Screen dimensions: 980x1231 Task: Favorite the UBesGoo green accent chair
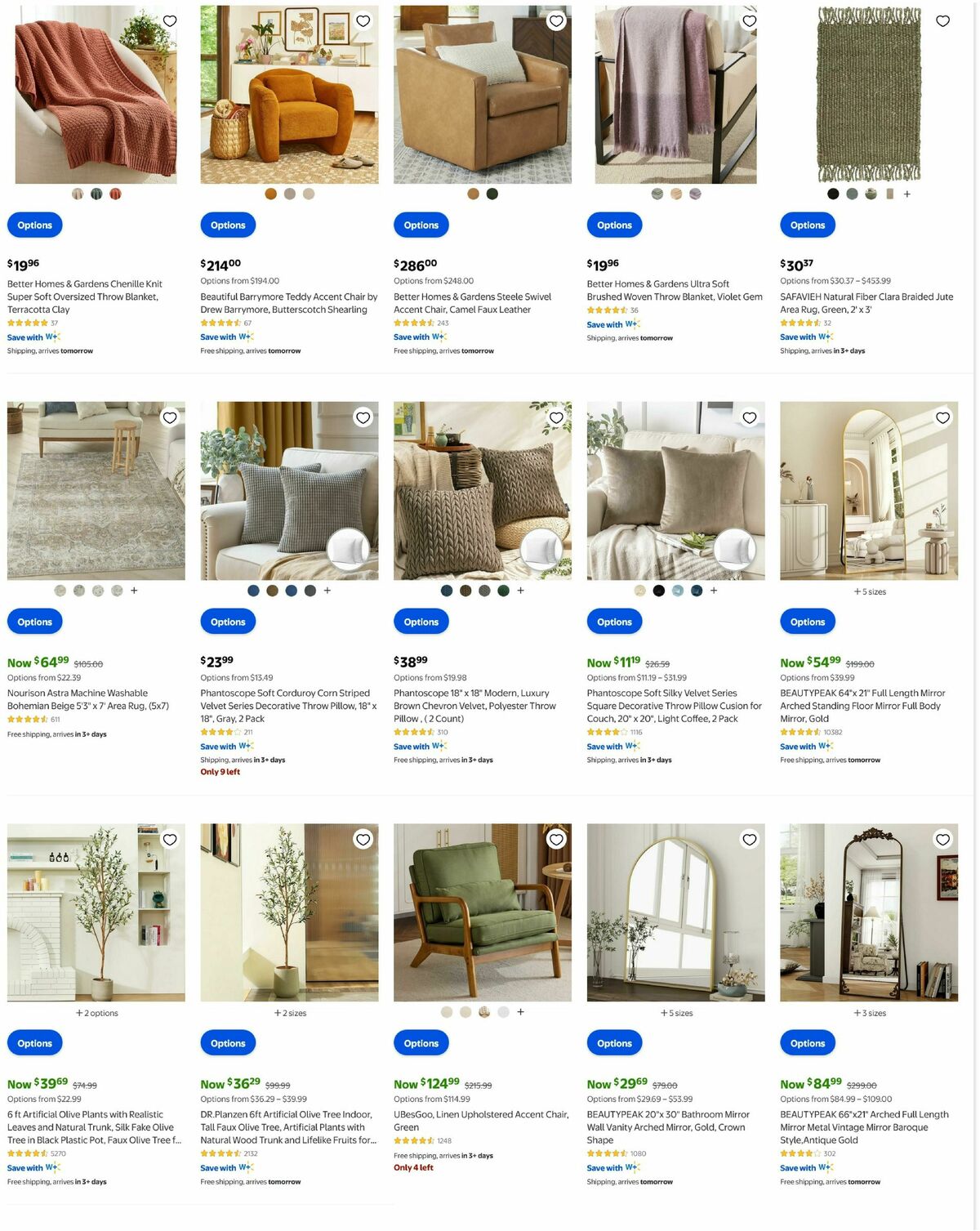[x=556, y=839]
